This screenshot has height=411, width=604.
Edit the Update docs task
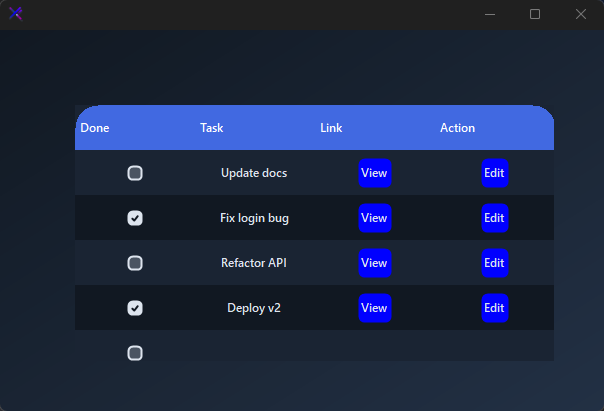(495, 173)
